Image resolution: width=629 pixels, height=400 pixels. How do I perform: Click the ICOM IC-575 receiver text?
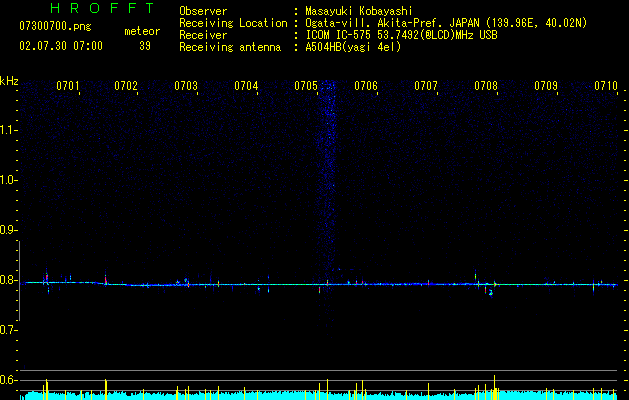pos(401,35)
